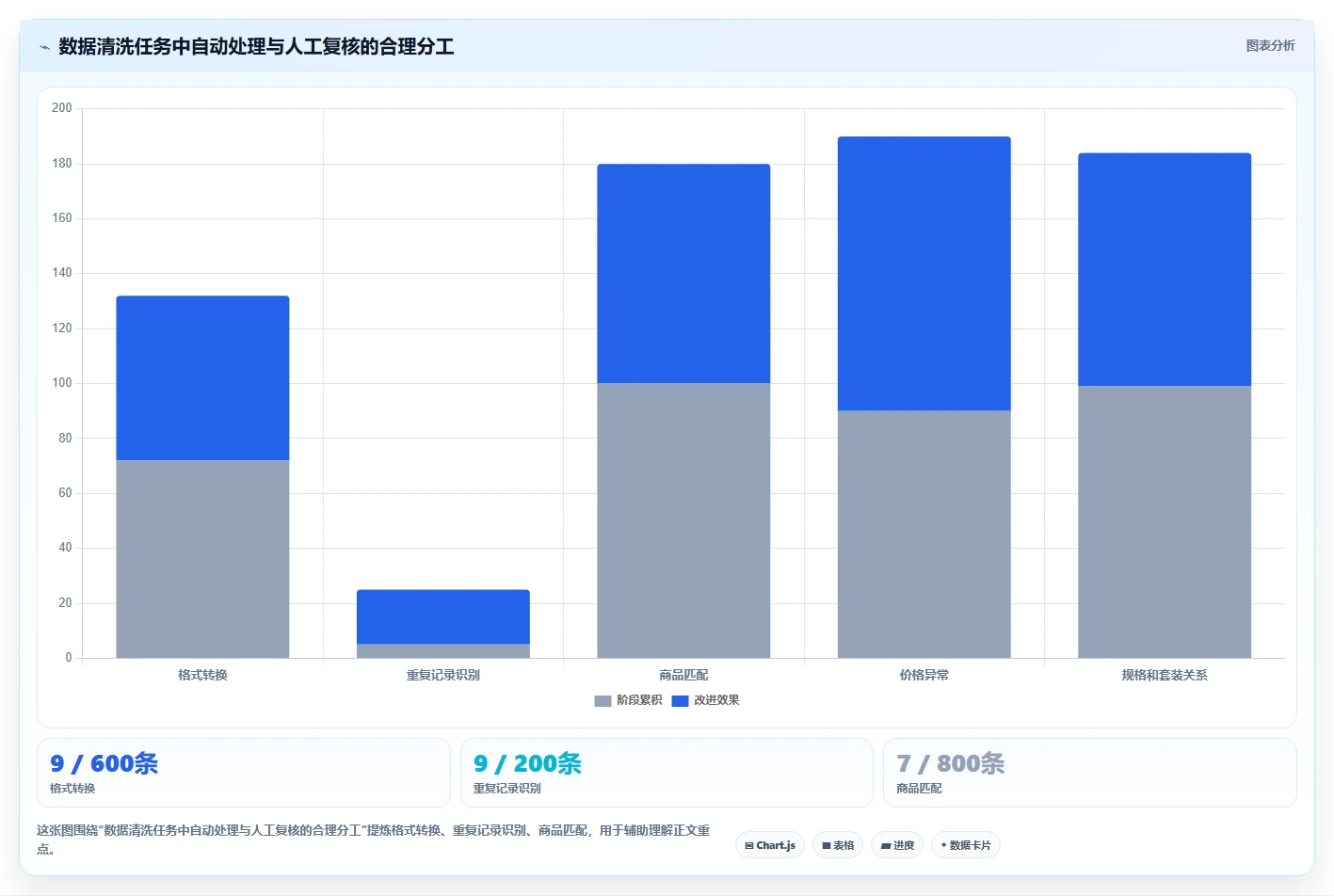Click the gray segment of 重复记录识别 bar
This screenshot has height=896, width=1334.
pyautogui.click(x=443, y=651)
